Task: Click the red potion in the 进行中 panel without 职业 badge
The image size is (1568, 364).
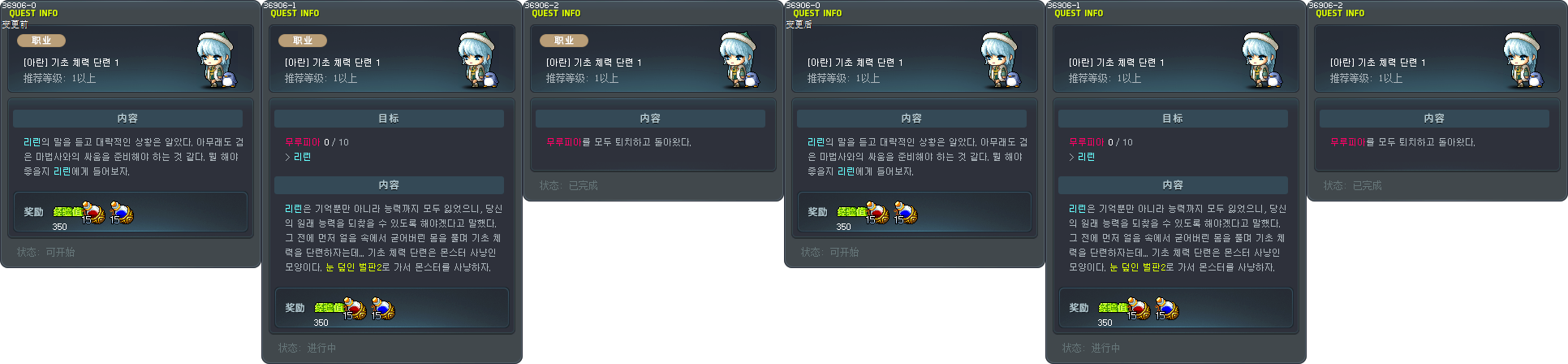Action: click(1139, 309)
